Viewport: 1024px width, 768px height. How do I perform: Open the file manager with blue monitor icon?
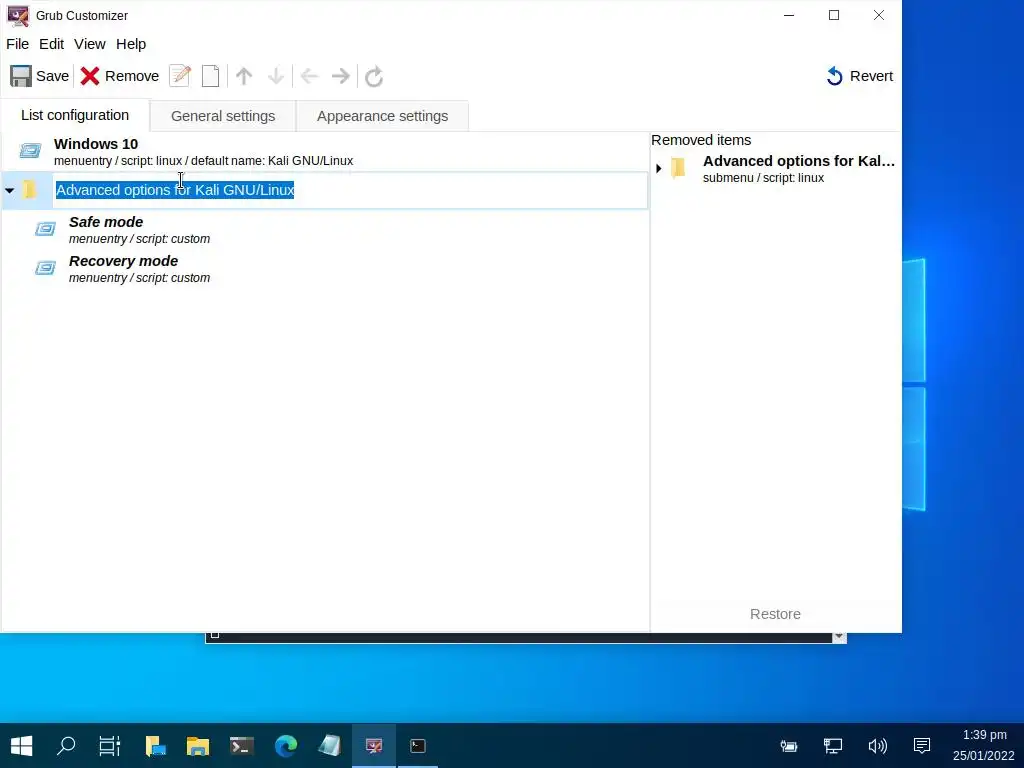tap(154, 746)
